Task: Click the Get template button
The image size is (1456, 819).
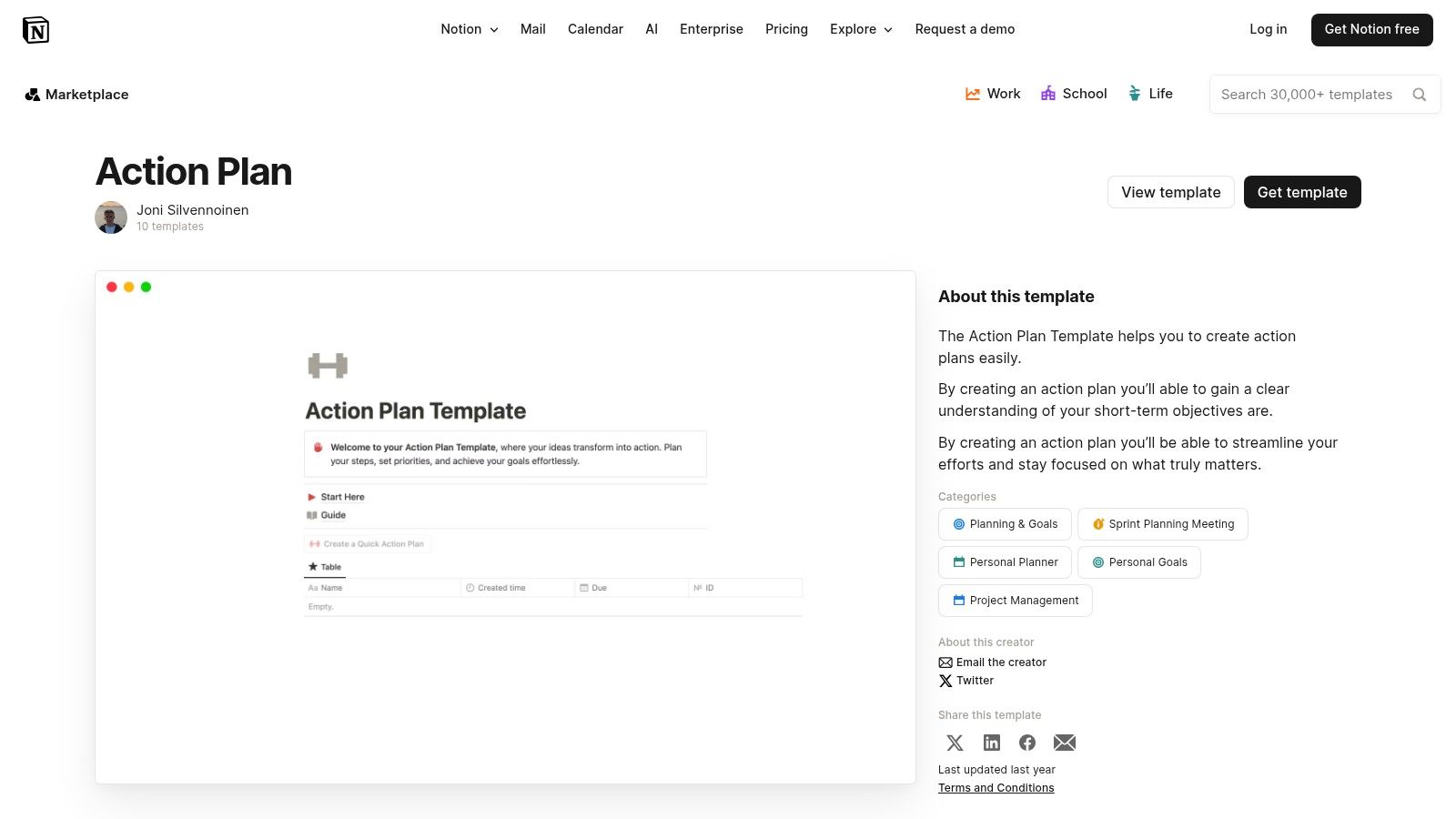Action: 1302,192
